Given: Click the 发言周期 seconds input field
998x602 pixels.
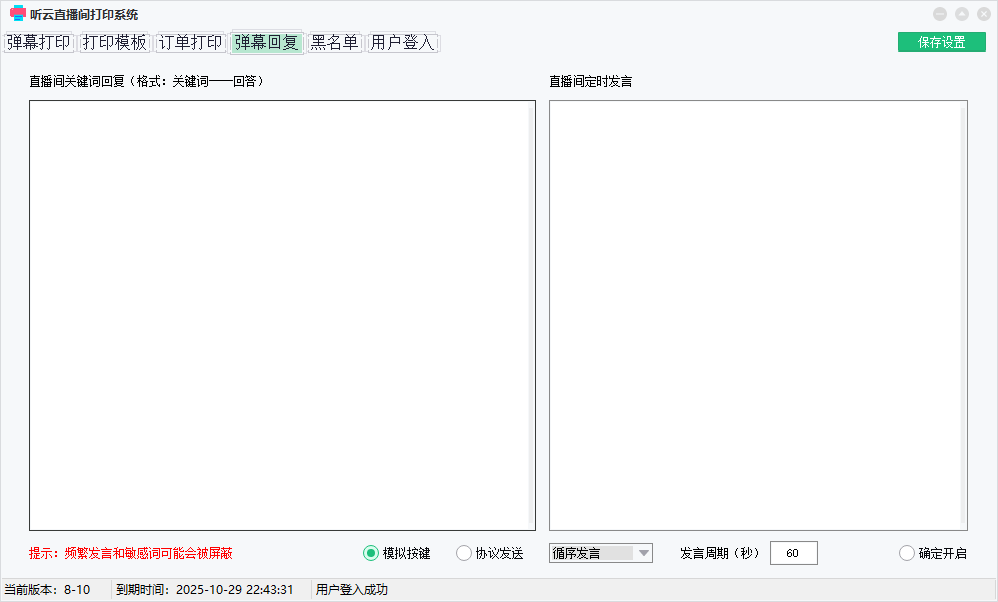Looking at the screenshot, I should tap(793, 553).
